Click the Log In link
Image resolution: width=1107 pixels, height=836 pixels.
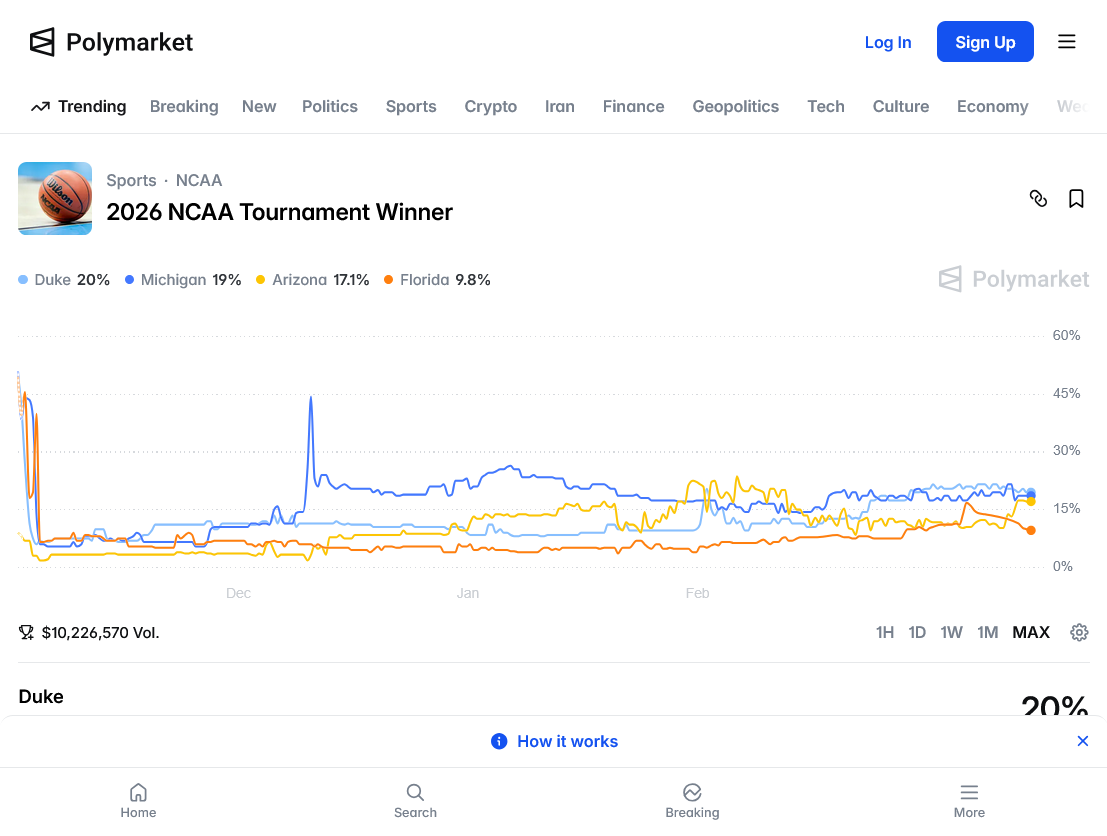888,42
